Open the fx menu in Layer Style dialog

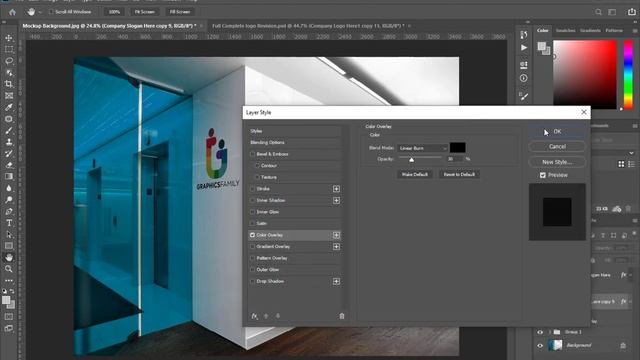pyautogui.click(x=254, y=316)
